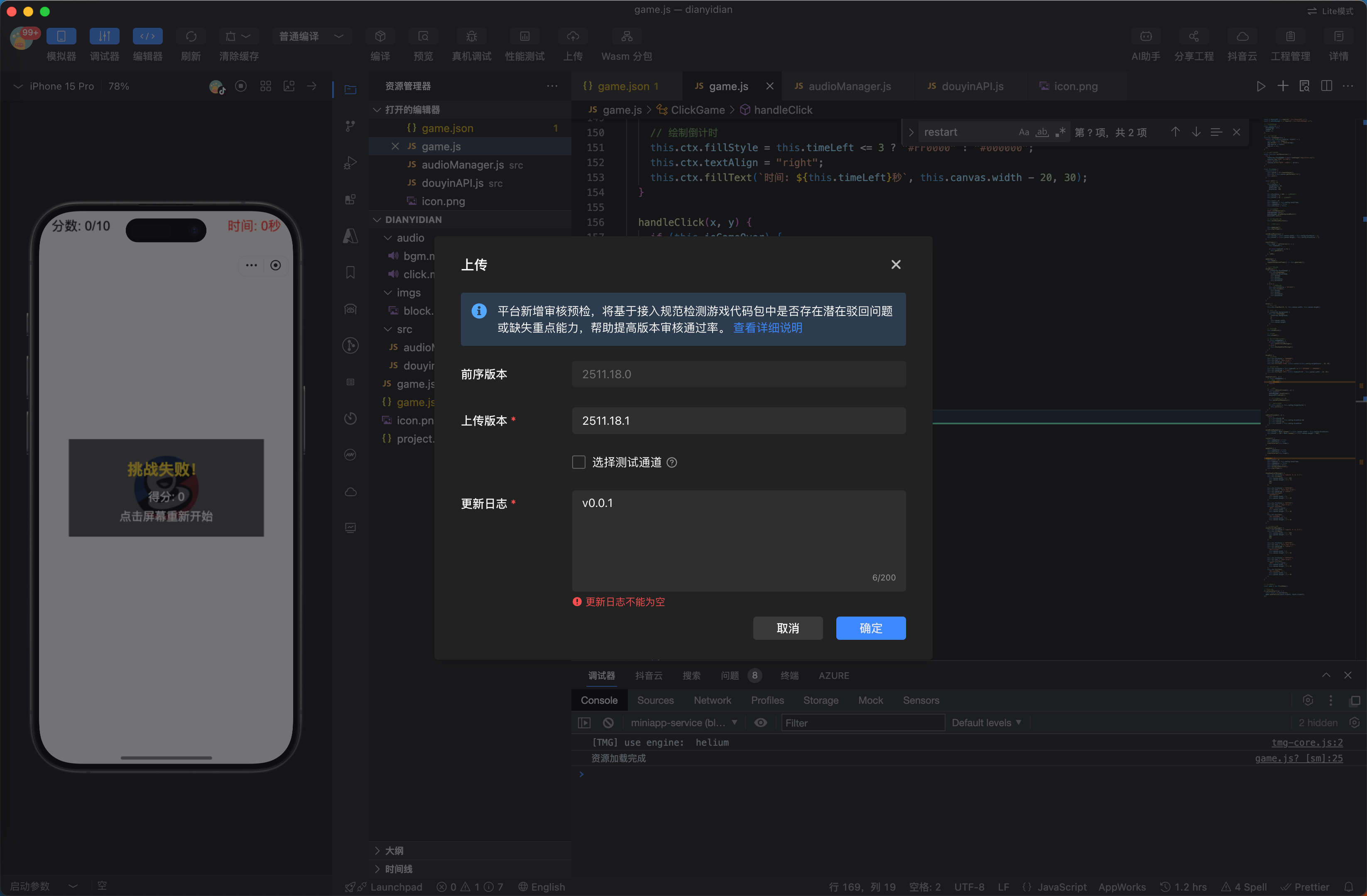Click the 刷新 refresh icon
This screenshot has width=1367, height=896.
click(x=191, y=37)
